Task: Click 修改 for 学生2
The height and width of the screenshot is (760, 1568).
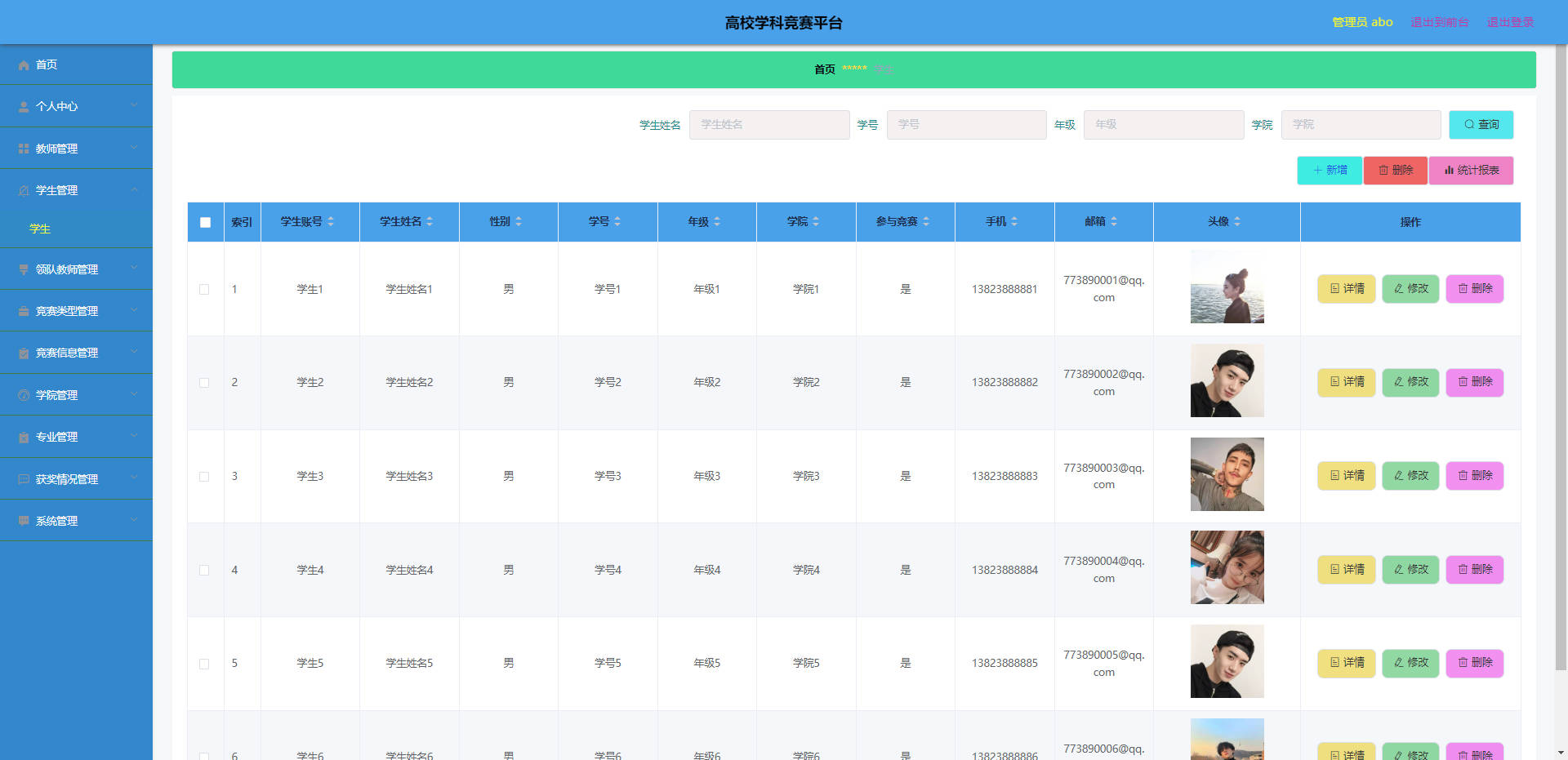Action: pyautogui.click(x=1411, y=382)
